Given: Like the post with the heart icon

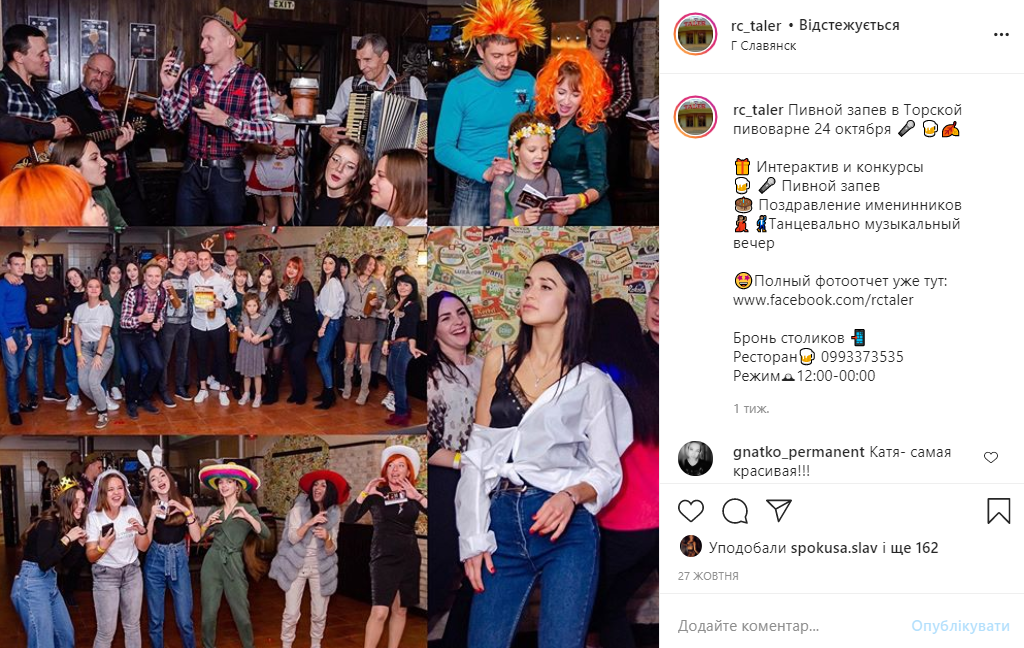Looking at the screenshot, I should tap(690, 511).
